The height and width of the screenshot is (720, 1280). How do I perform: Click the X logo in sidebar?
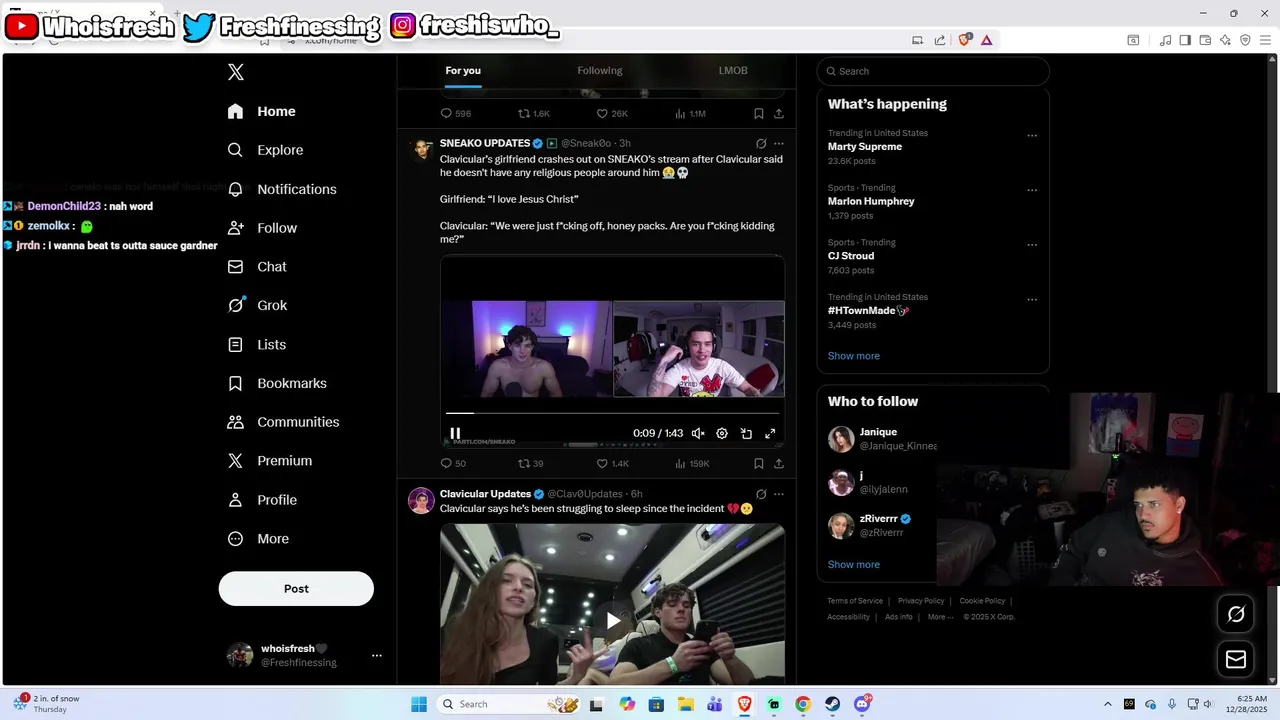pos(236,72)
